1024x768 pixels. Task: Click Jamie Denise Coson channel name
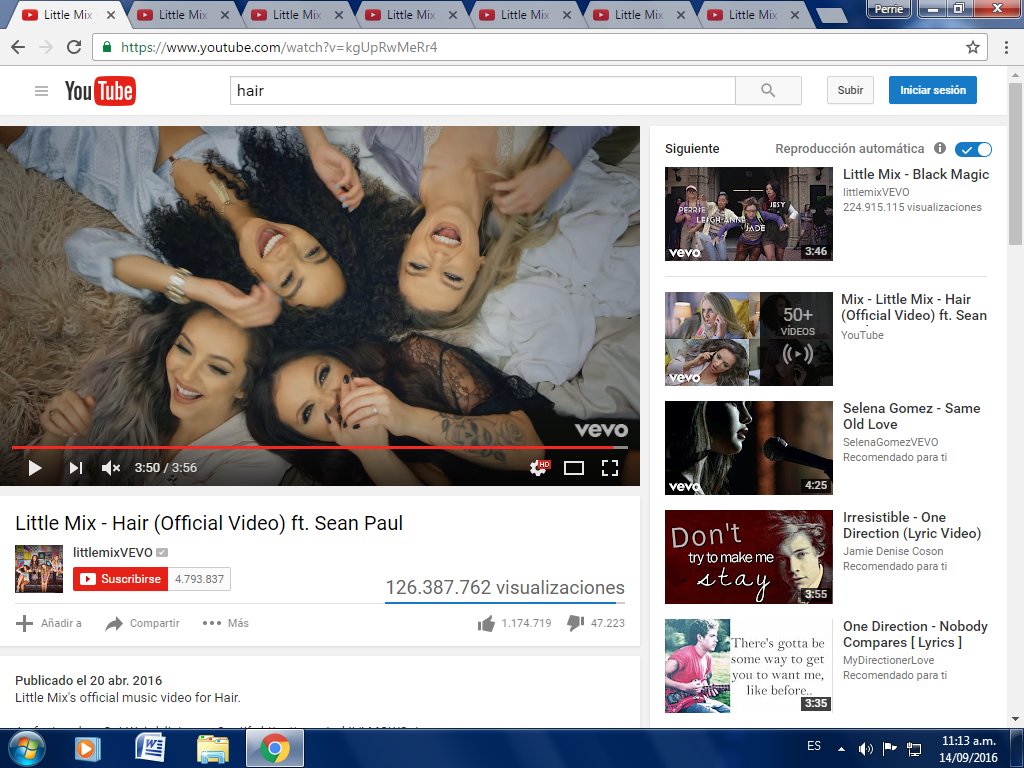pos(893,551)
